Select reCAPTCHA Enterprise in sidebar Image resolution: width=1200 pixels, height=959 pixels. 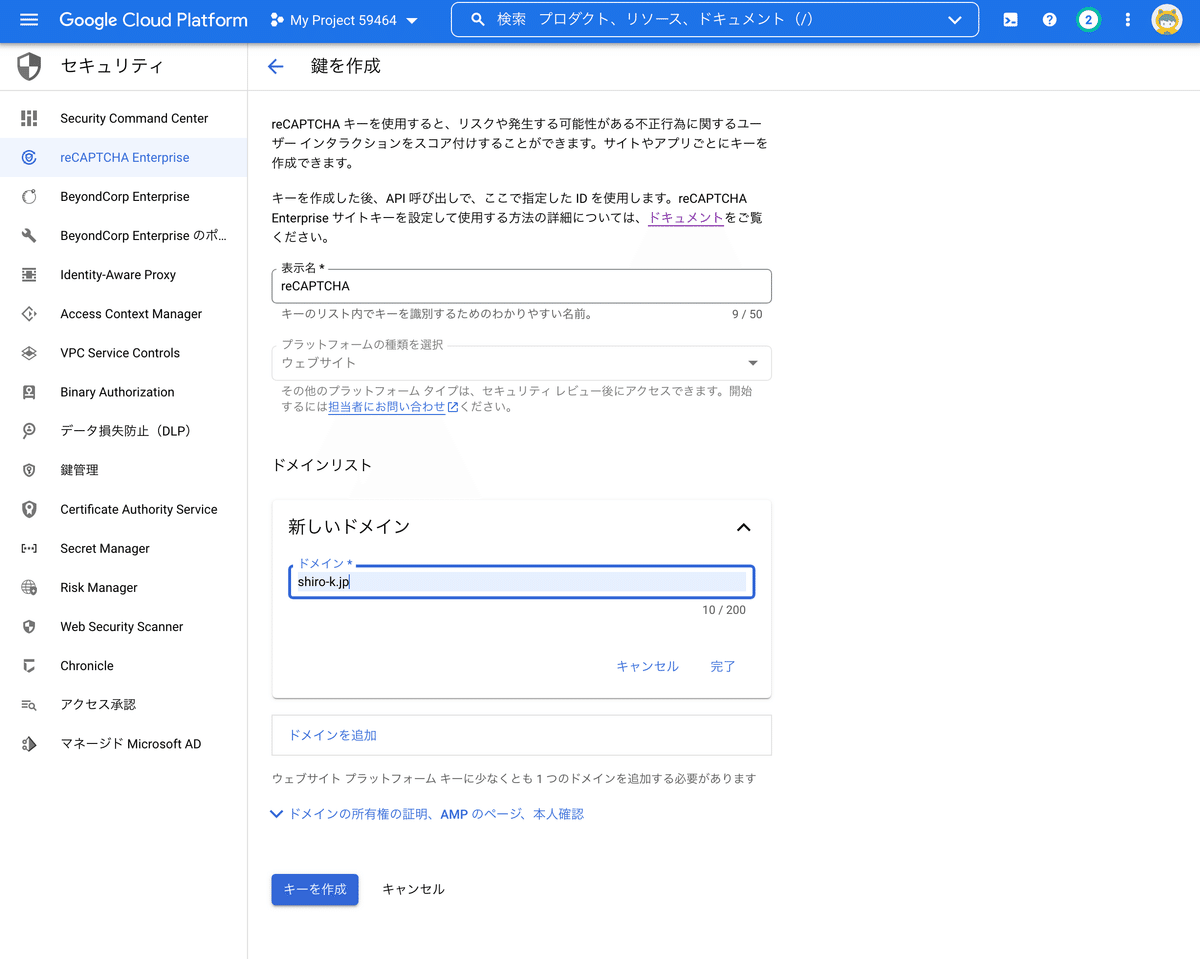tap(124, 157)
